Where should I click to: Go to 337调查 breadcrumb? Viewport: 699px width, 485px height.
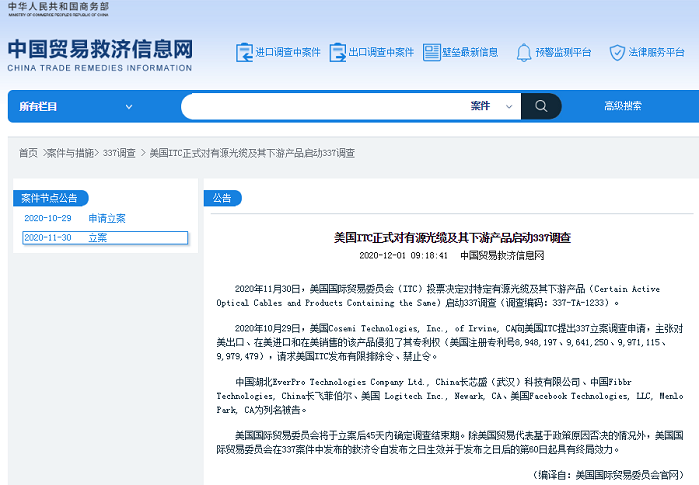pos(119,153)
